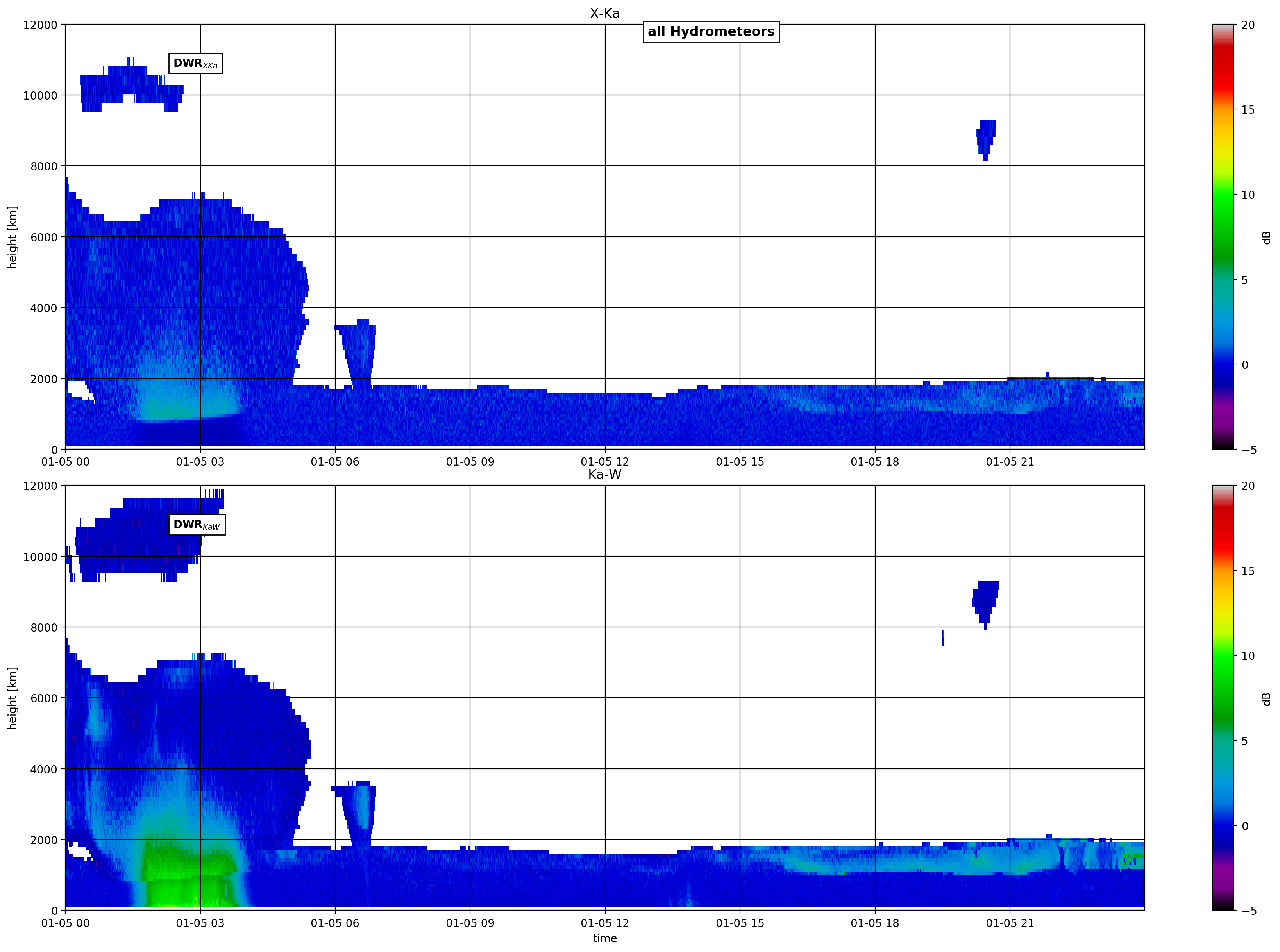1280x952 pixels.
Task: Click the 12000 height tick of the X-Ka panel
Action: pyautogui.click(x=40, y=25)
